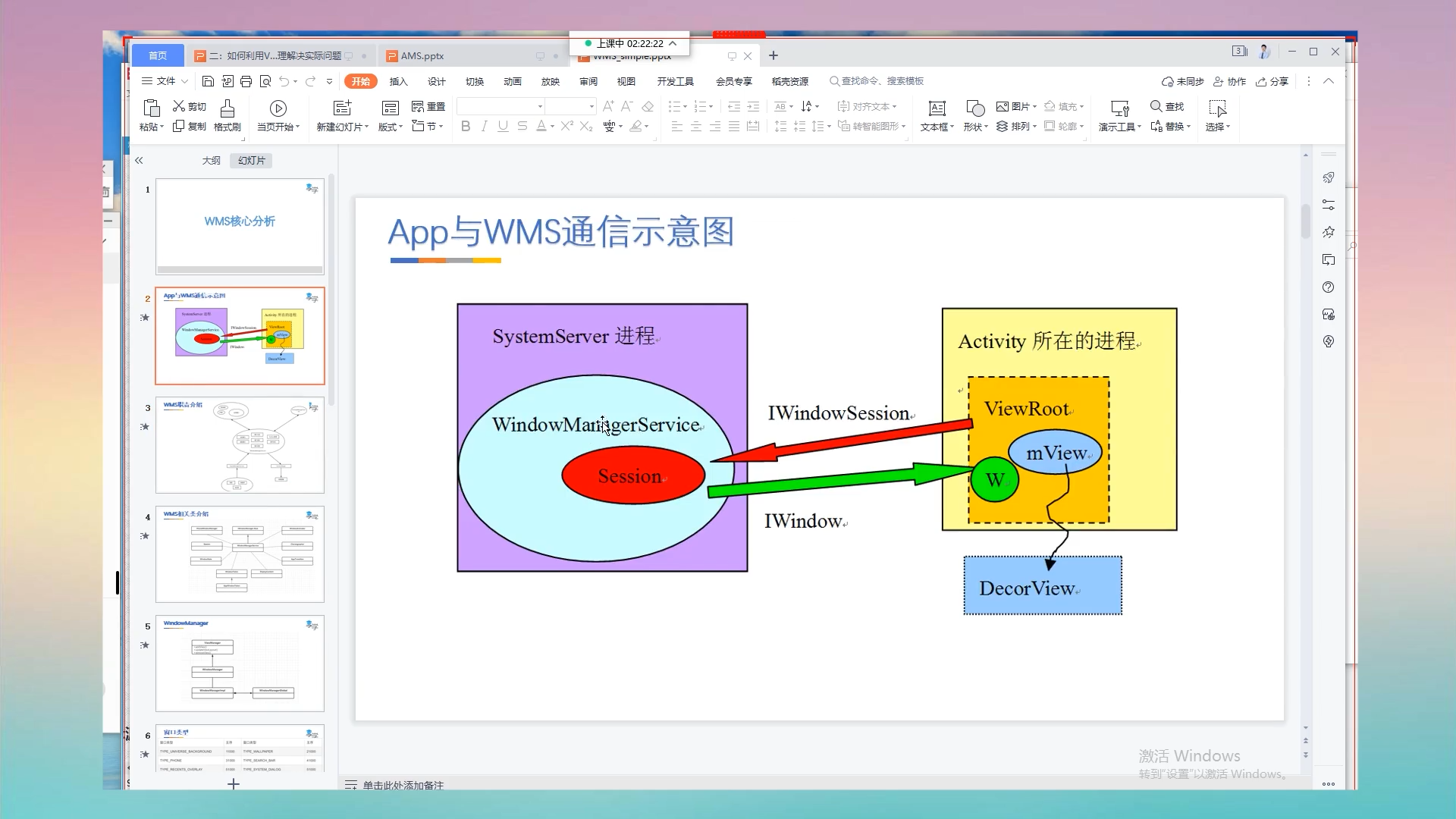Switch to the Outline (大纲) panel tab
1456x819 pixels.
click(x=211, y=161)
